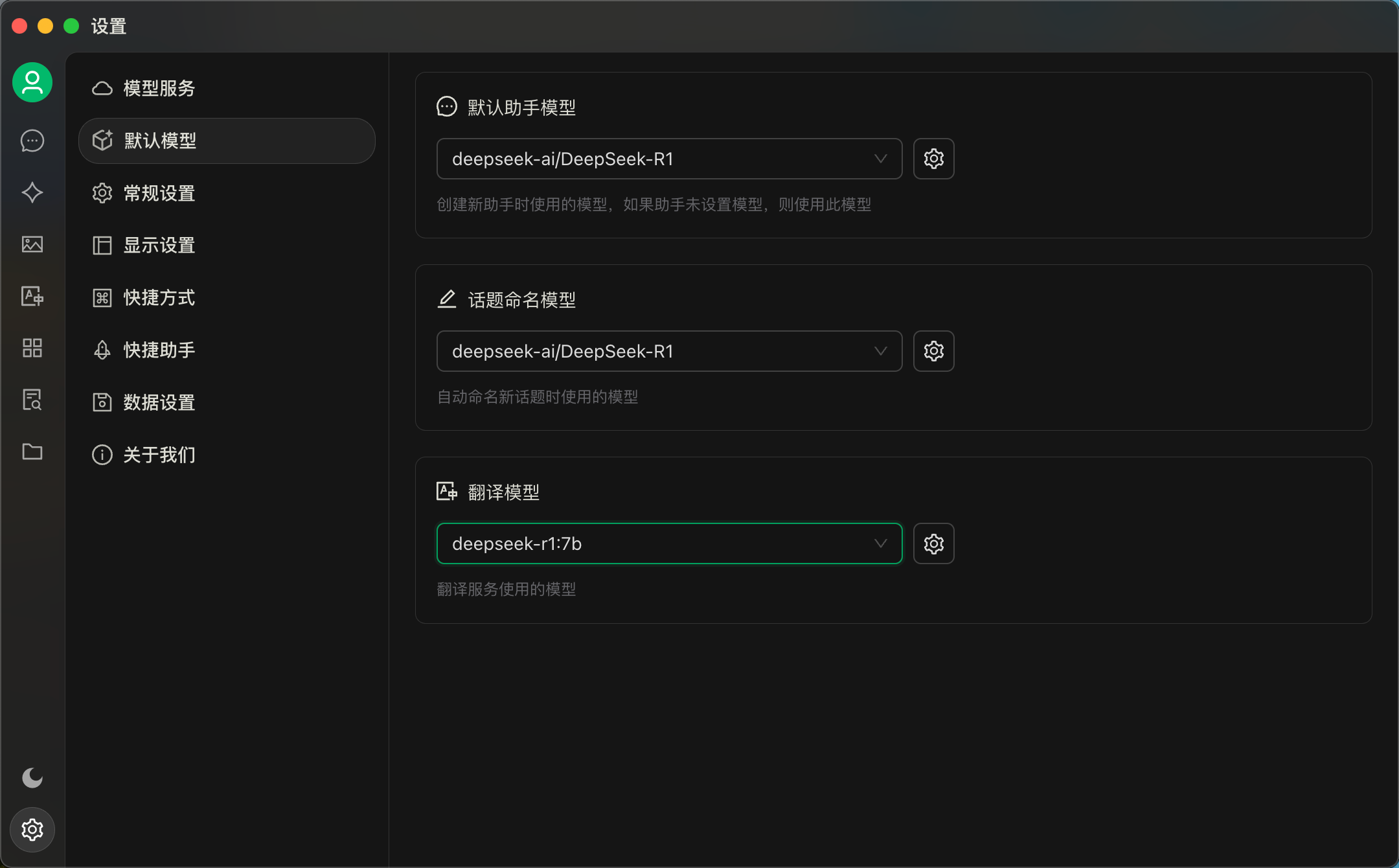
Task: Open settings gear for topic naming model
Action: (x=933, y=351)
